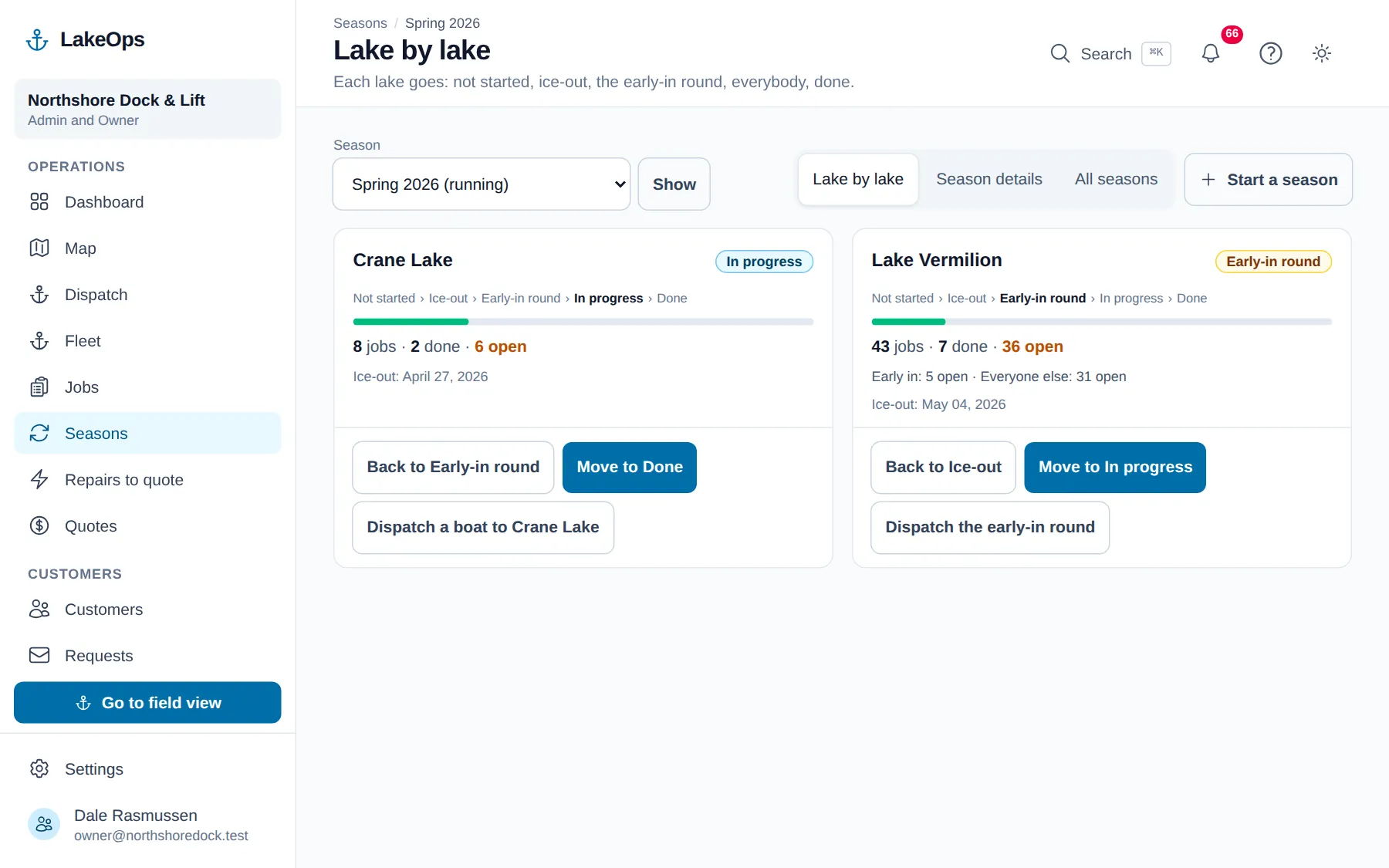Click the Seasons breadcrumb link
Image resolution: width=1389 pixels, height=868 pixels.
coord(360,23)
